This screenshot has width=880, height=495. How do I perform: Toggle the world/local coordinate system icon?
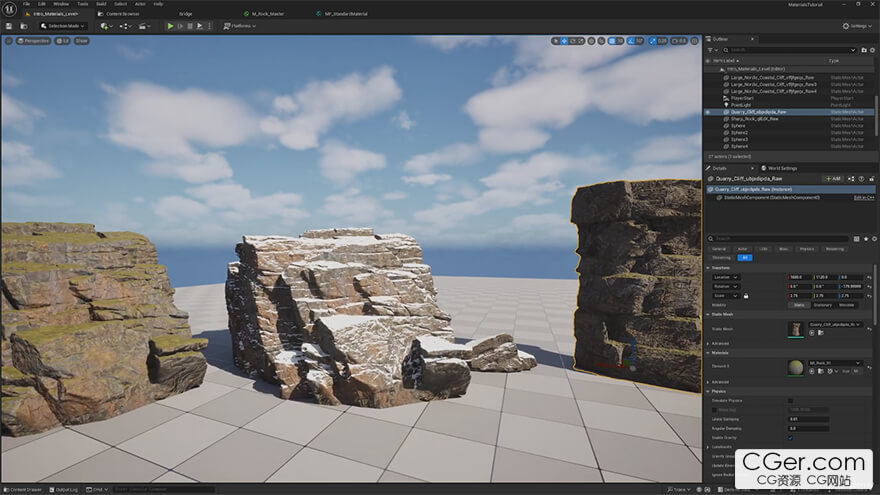[x=592, y=41]
